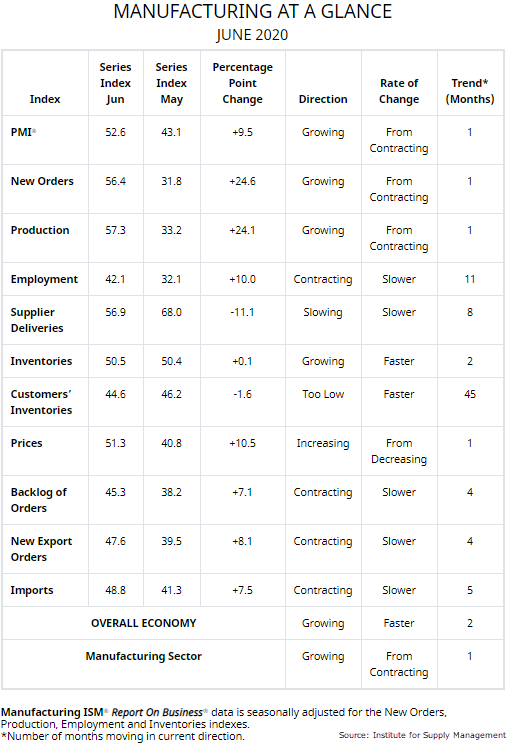Select the New Export Orders label

pyautogui.click(x=41, y=549)
